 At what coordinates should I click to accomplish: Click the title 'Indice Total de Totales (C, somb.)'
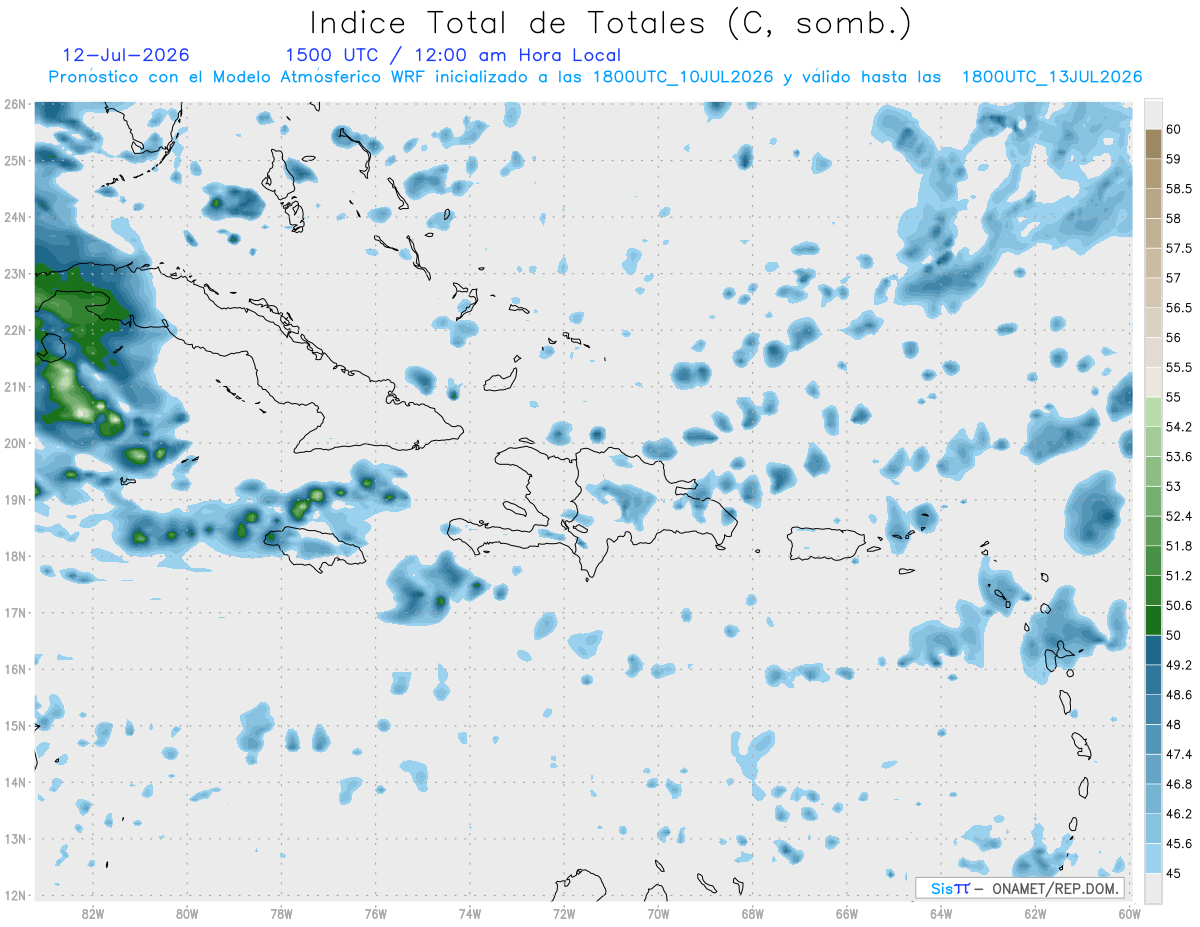611,23
